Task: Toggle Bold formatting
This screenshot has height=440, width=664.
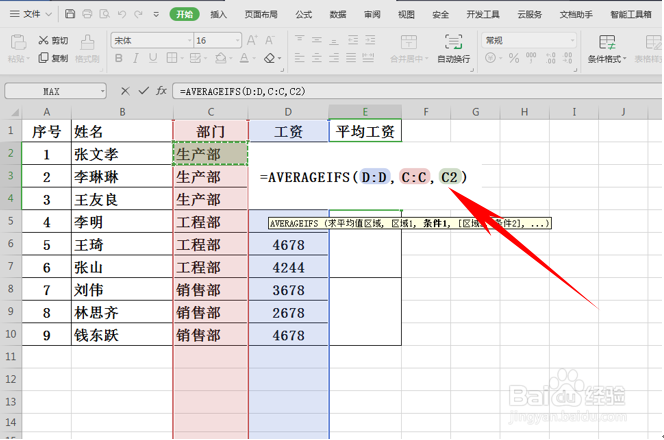Action: click(119, 58)
